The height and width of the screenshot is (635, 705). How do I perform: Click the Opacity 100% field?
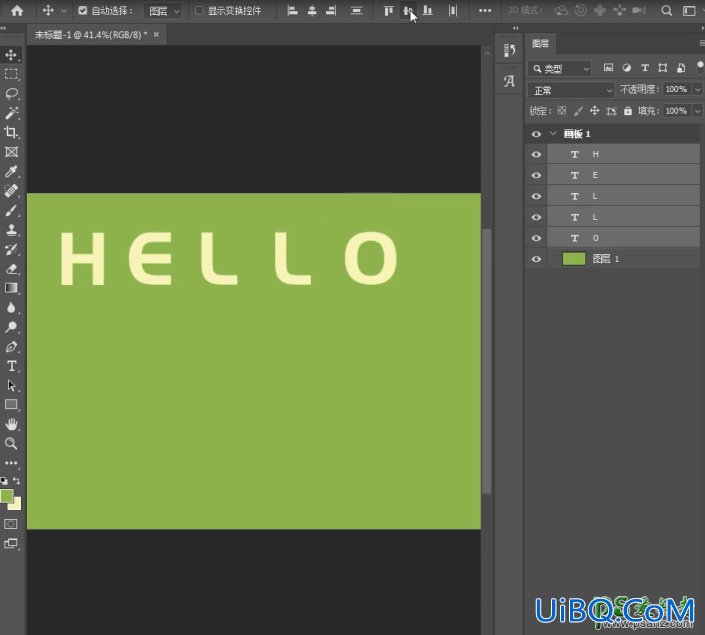[676, 89]
